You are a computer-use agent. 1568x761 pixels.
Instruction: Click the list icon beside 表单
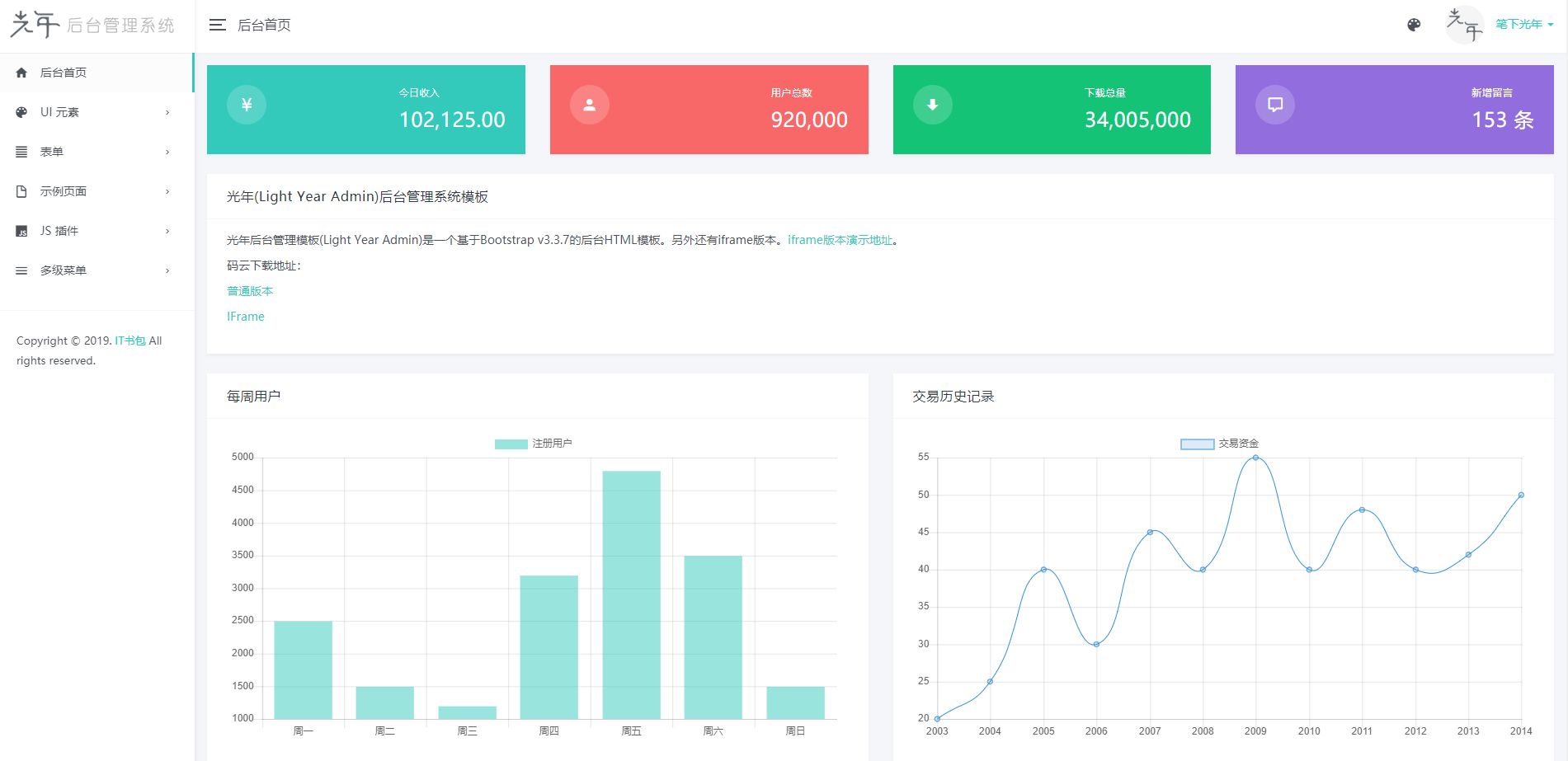(x=21, y=152)
